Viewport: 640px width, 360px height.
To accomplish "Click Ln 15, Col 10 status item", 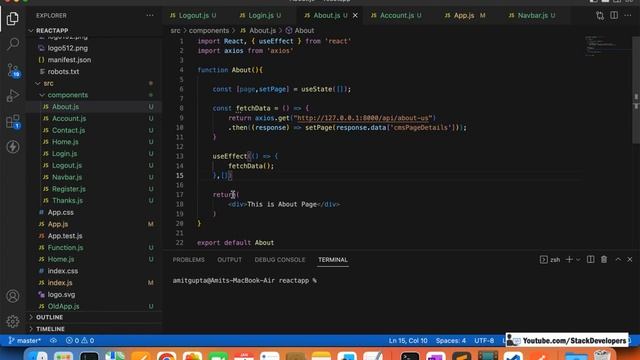I will click(408, 340).
